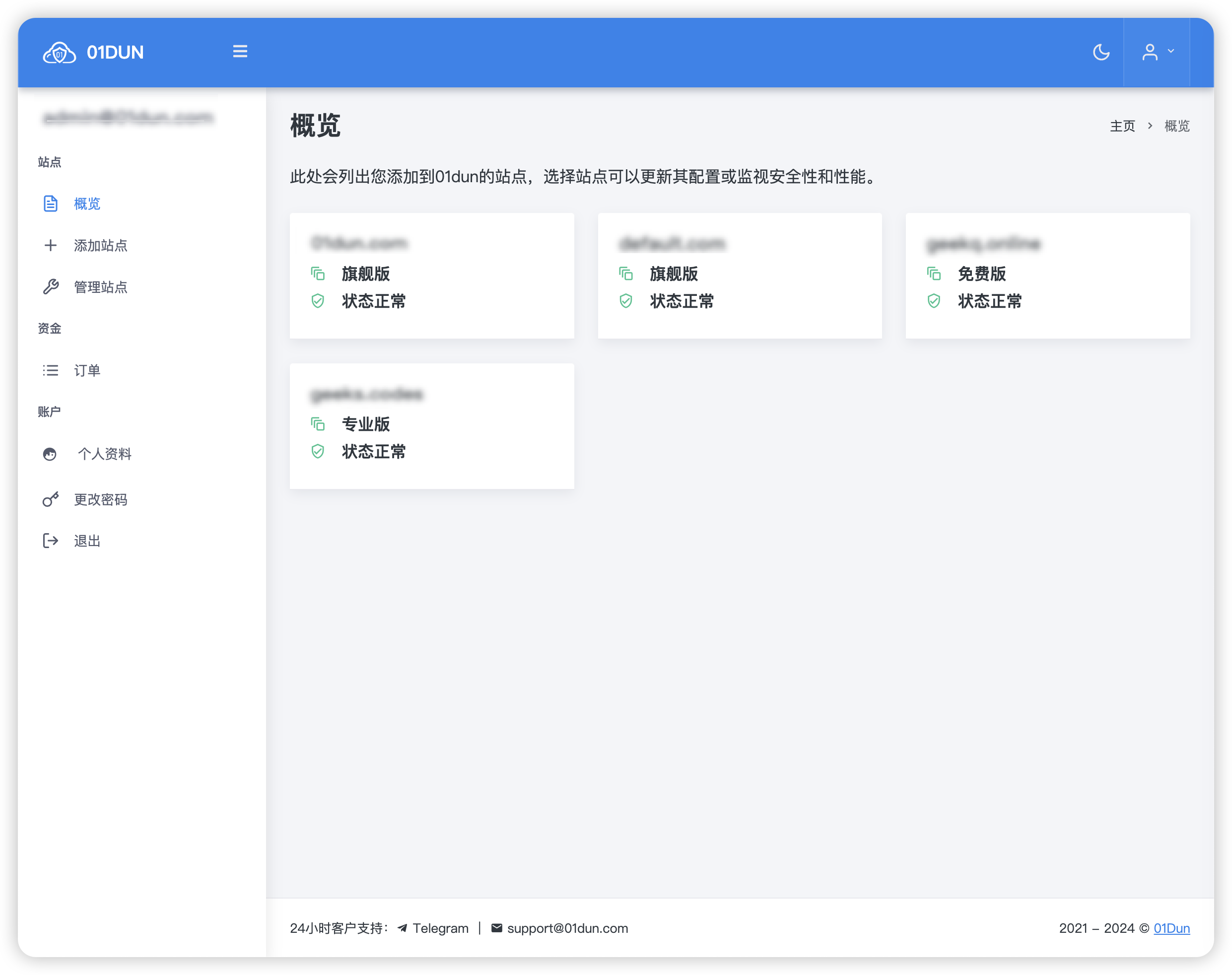Screen dimensions: 1232x975
Task: Open the user account dropdown in the header
Action: (x=1157, y=52)
